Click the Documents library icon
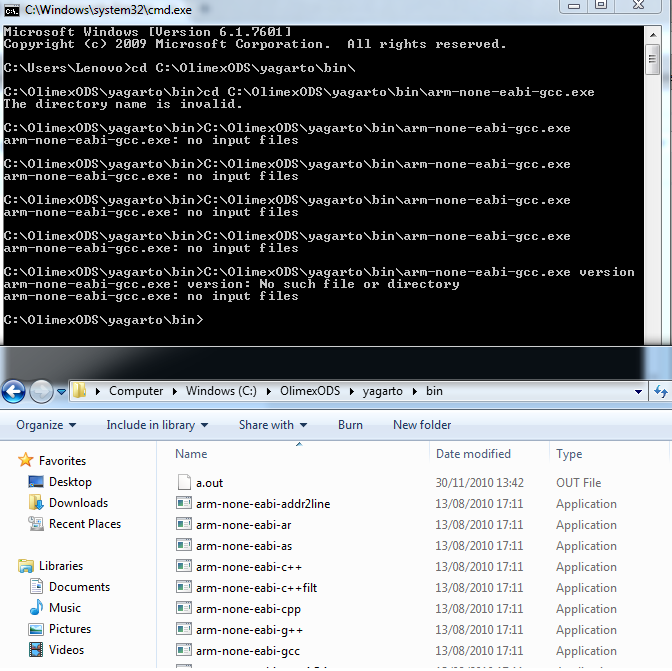Image resolution: width=672 pixels, height=671 pixels. tap(36, 586)
